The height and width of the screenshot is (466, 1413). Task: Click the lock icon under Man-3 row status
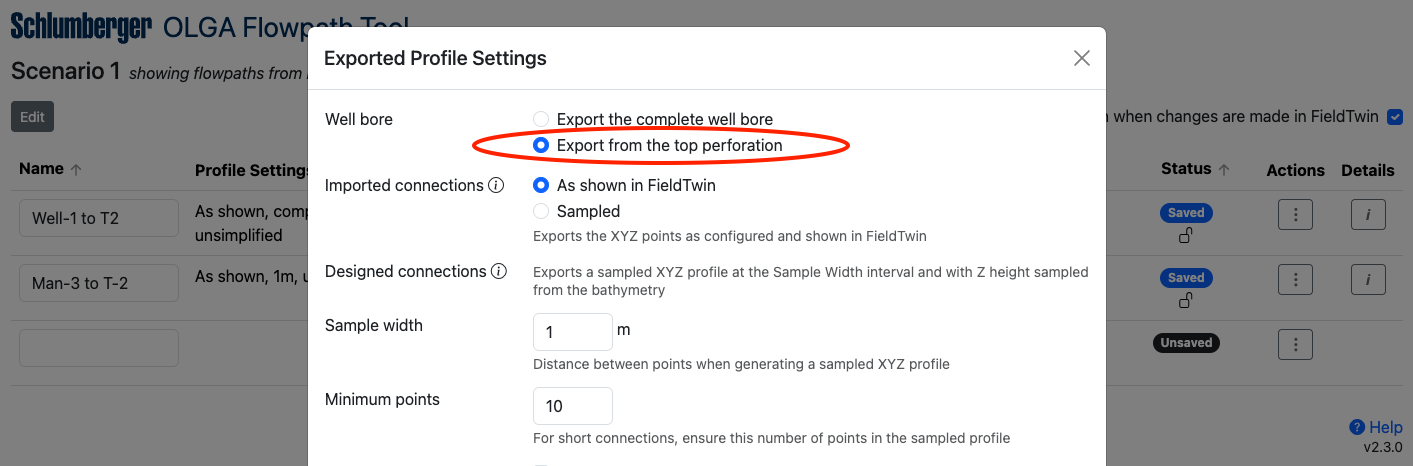coord(1186,301)
